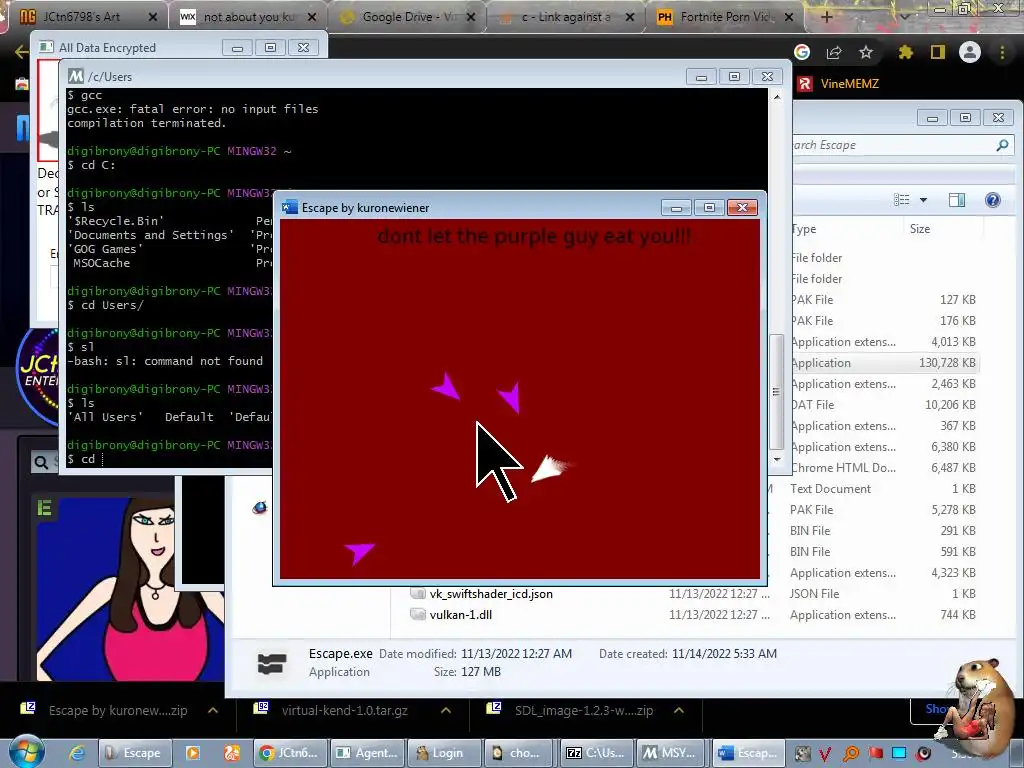The image size is (1024, 768).
Task: Toggle the Explorer preview pane icon
Action: [957, 200]
